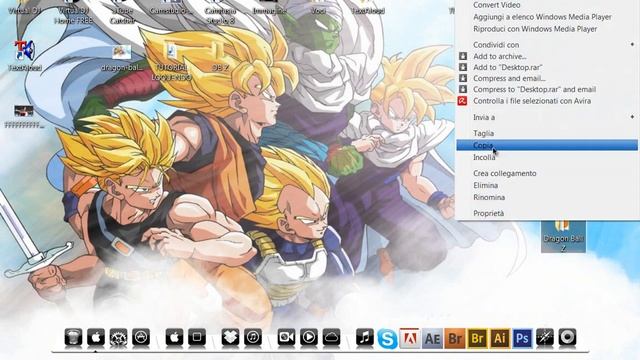Open the Dropbox dock icon
The height and width of the screenshot is (360, 640).
pyautogui.click(x=230, y=338)
